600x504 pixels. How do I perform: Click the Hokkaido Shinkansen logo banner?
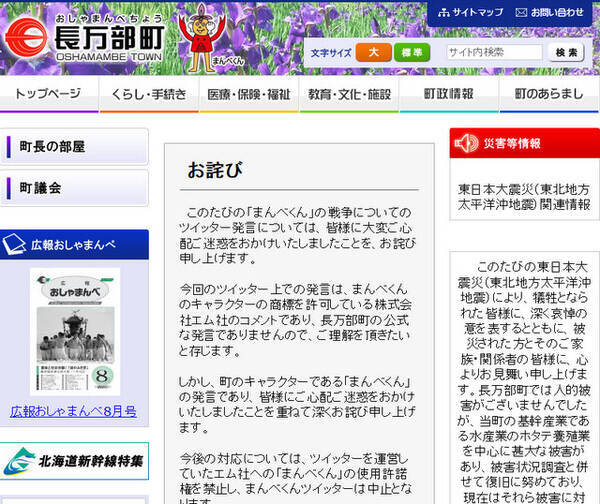pyautogui.click(x=74, y=461)
